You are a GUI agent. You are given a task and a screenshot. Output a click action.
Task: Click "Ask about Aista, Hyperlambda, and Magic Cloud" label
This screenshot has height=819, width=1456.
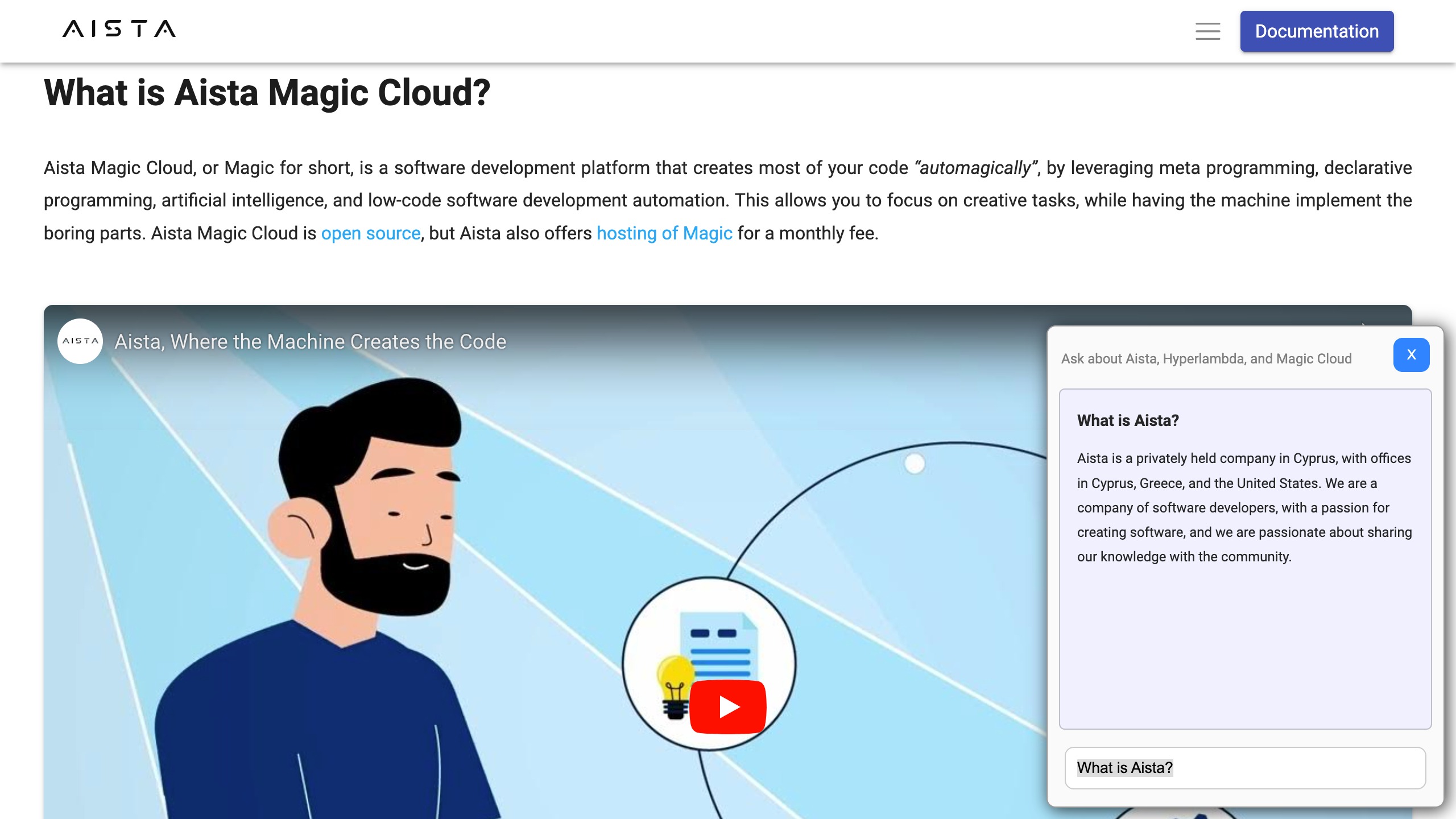(x=1206, y=359)
